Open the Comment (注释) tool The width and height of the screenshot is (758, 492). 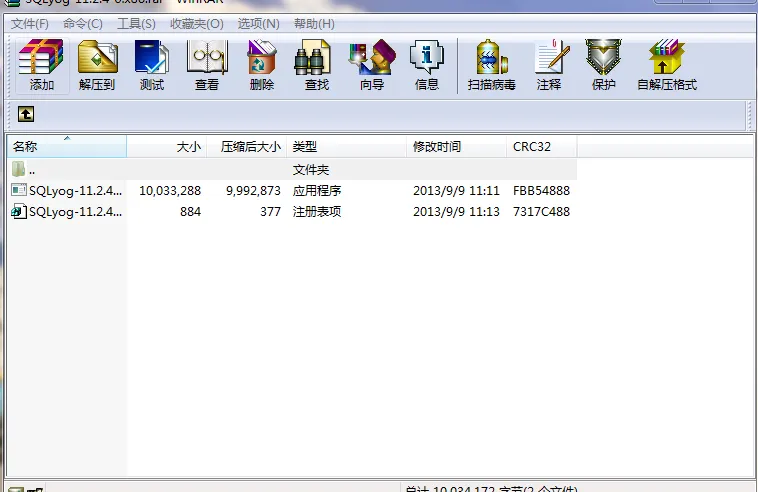pyautogui.click(x=549, y=65)
